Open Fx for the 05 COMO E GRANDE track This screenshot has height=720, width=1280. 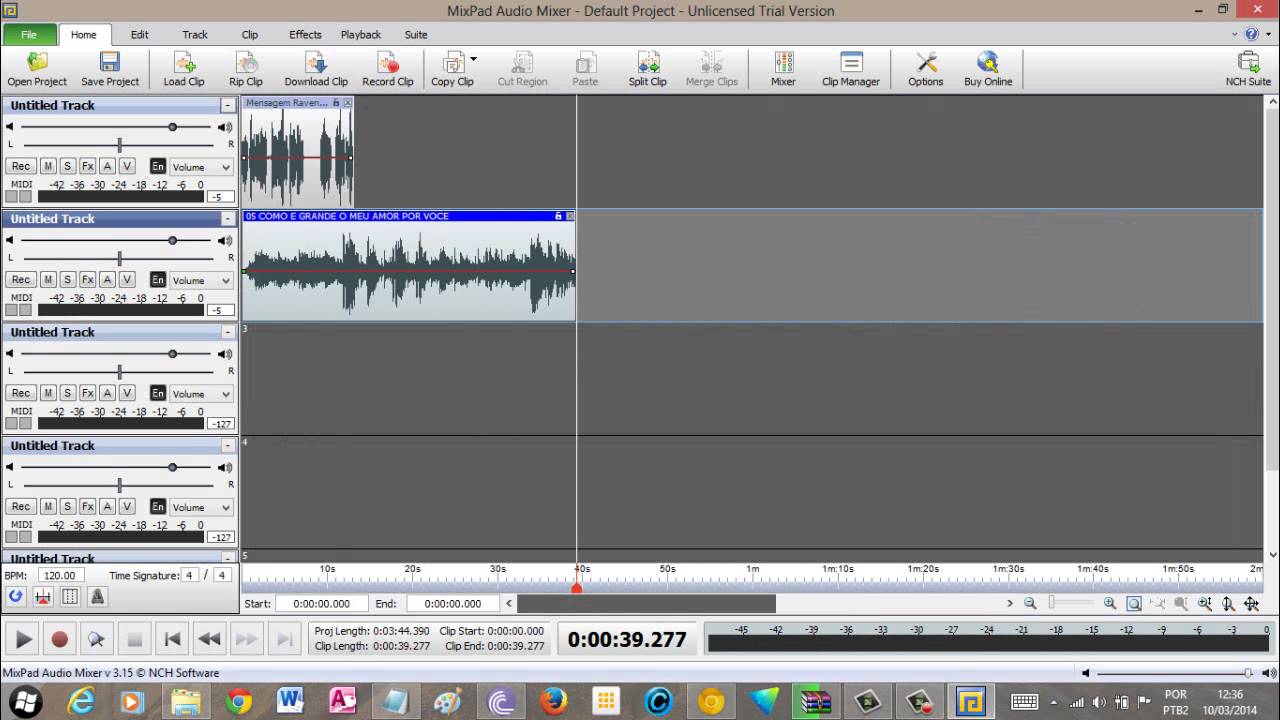pyautogui.click(x=87, y=279)
